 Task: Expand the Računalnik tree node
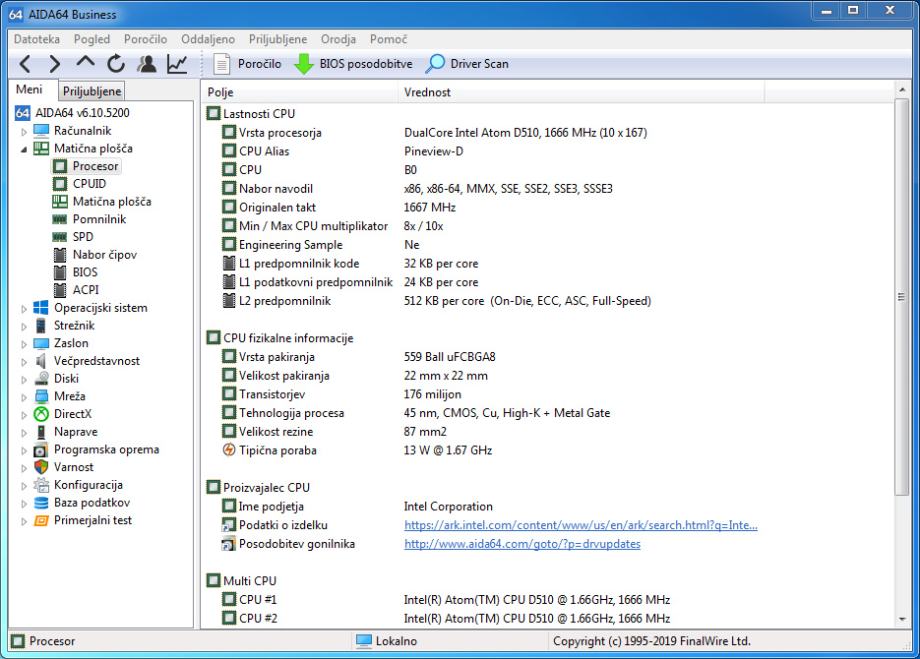pos(24,131)
